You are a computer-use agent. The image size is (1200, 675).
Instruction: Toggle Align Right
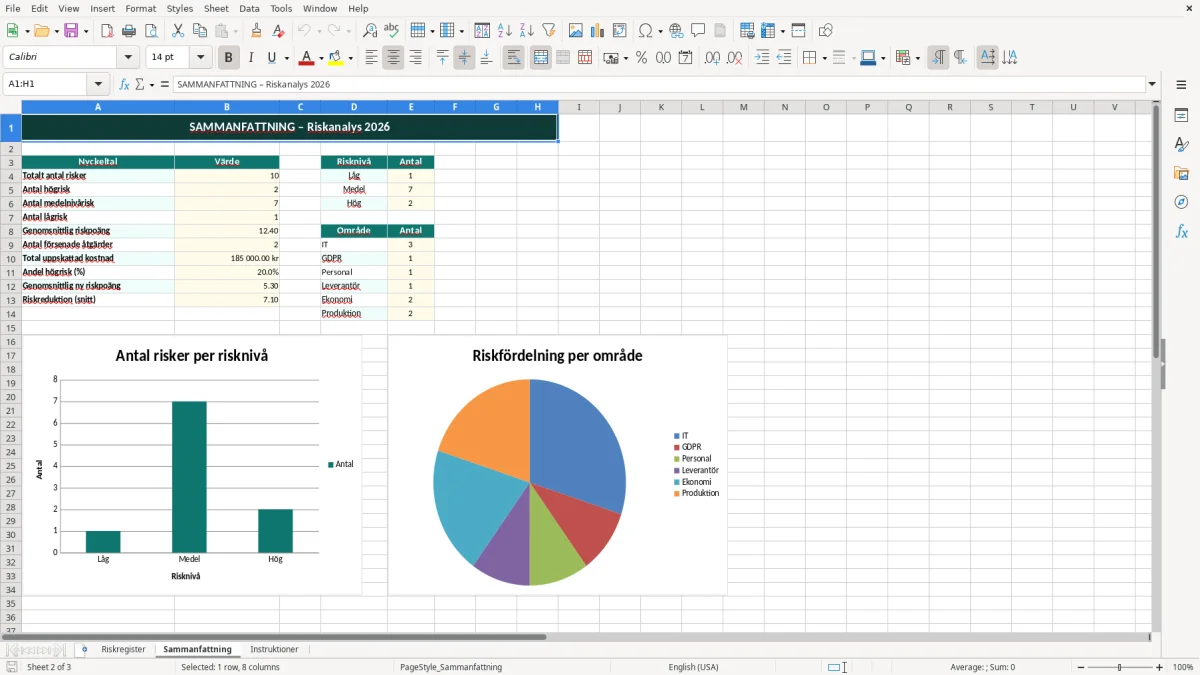coord(415,58)
